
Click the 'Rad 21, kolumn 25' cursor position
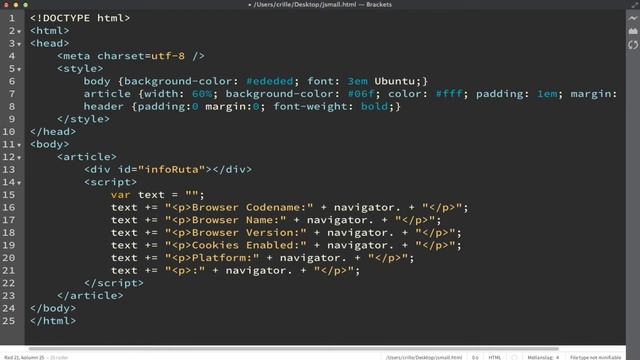24,357
